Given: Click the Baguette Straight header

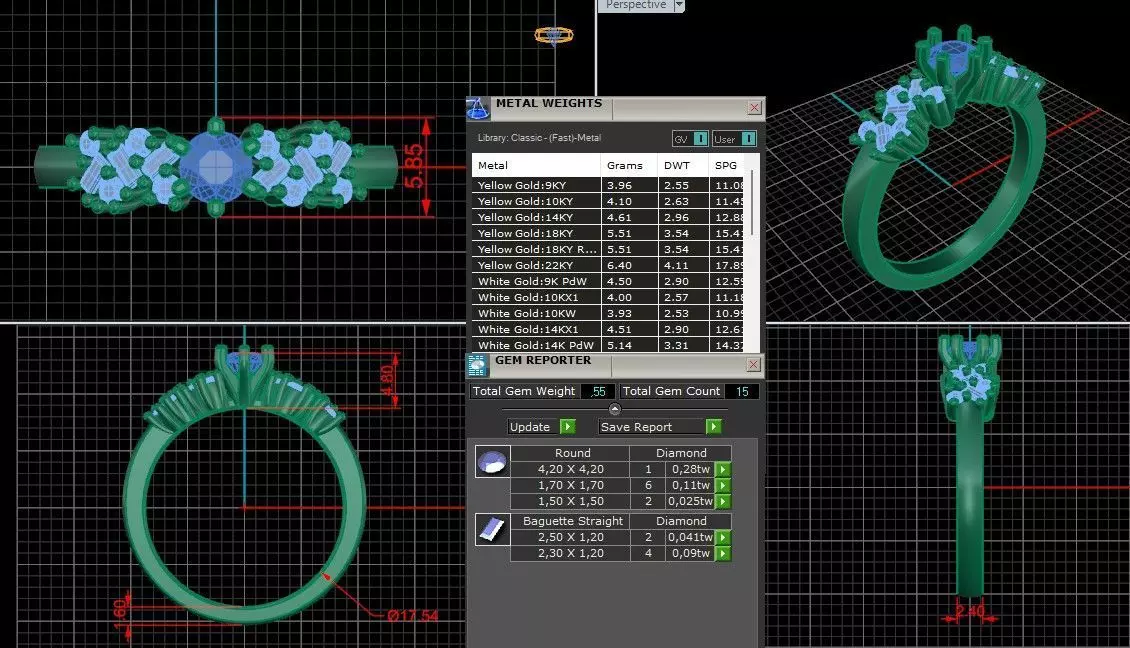Looking at the screenshot, I should click(572, 520).
